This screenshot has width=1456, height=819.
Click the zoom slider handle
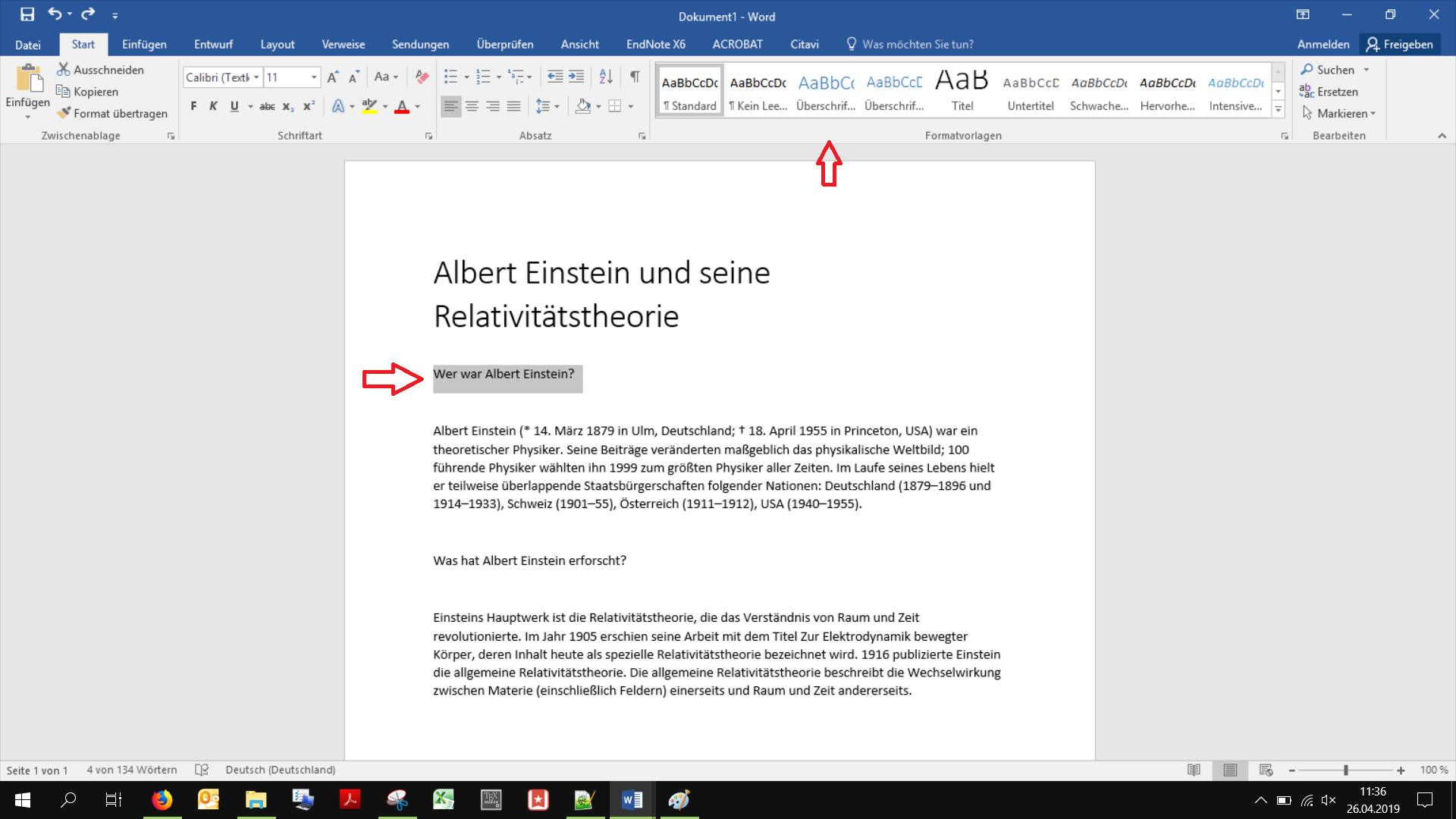[x=1345, y=770]
